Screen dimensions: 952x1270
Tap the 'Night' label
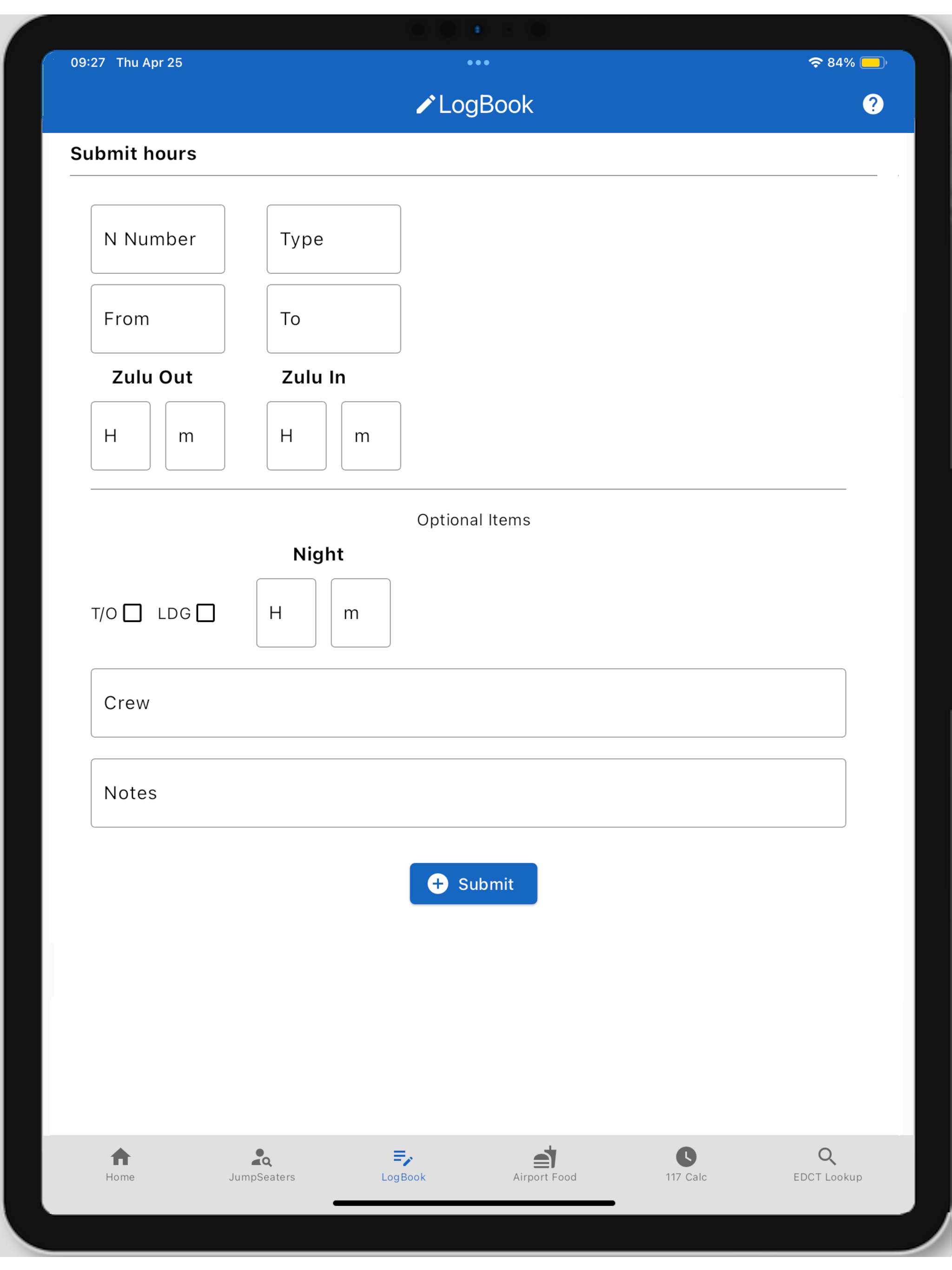(318, 554)
